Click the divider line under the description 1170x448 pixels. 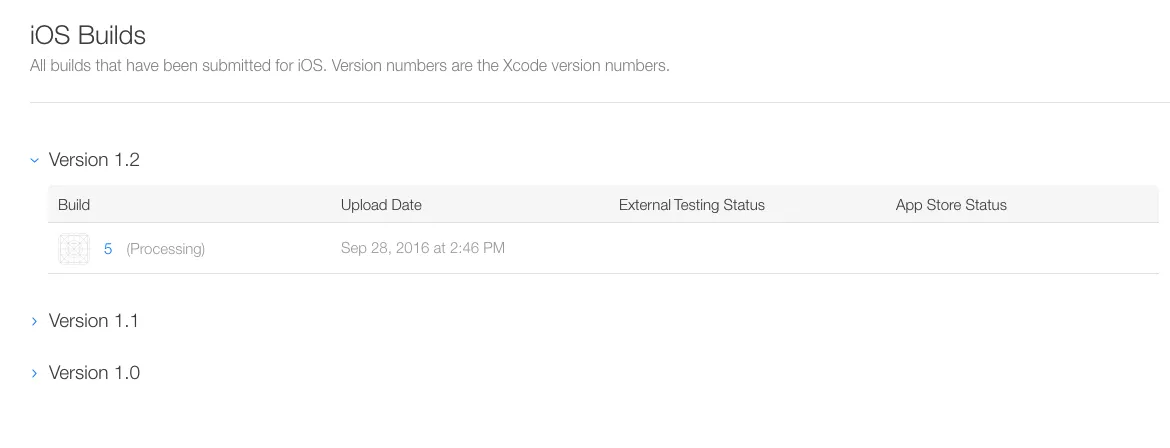(600, 102)
